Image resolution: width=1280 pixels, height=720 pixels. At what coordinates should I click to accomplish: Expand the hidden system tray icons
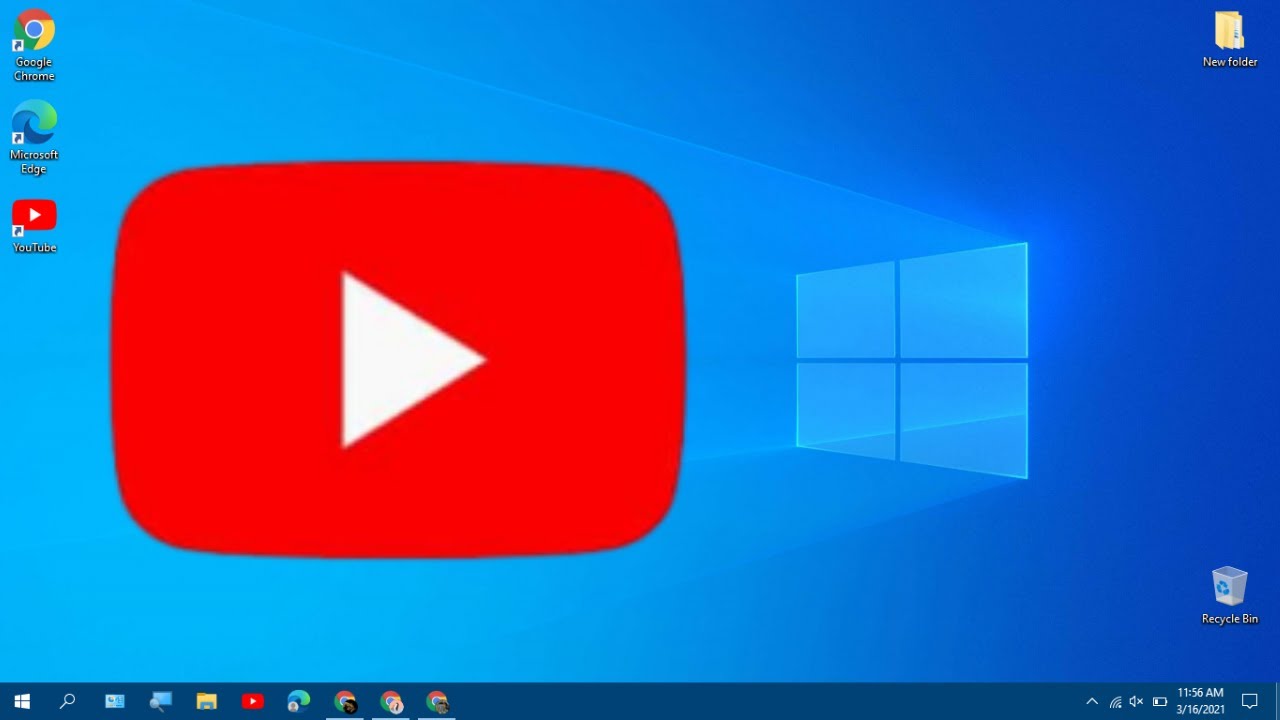[1092, 701]
